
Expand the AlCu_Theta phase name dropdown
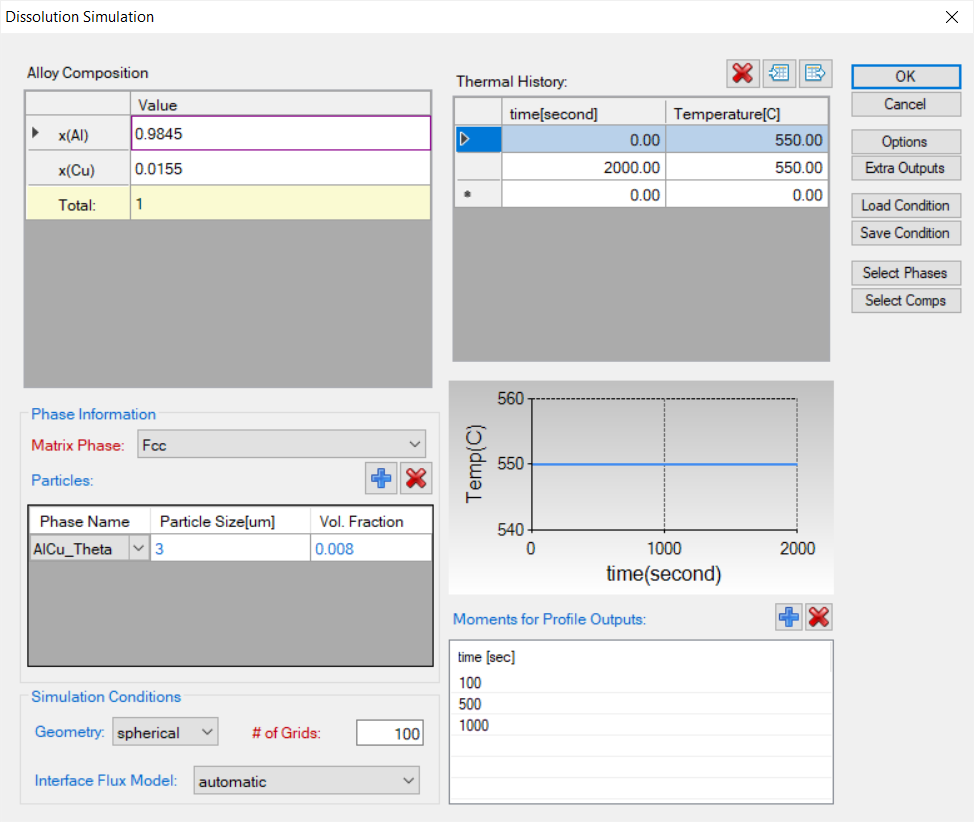coord(138,548)
